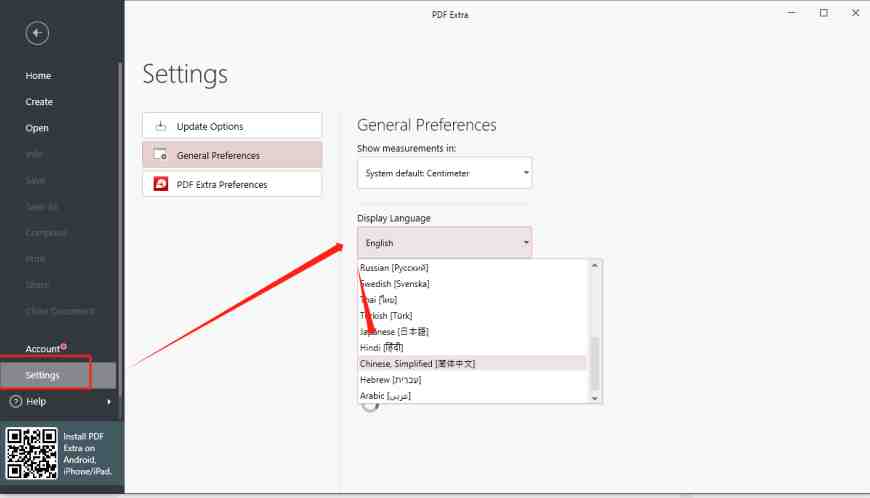Click the language list scroll down arrow
Viewport: 870px width, 498px height.
coord(596,397)
